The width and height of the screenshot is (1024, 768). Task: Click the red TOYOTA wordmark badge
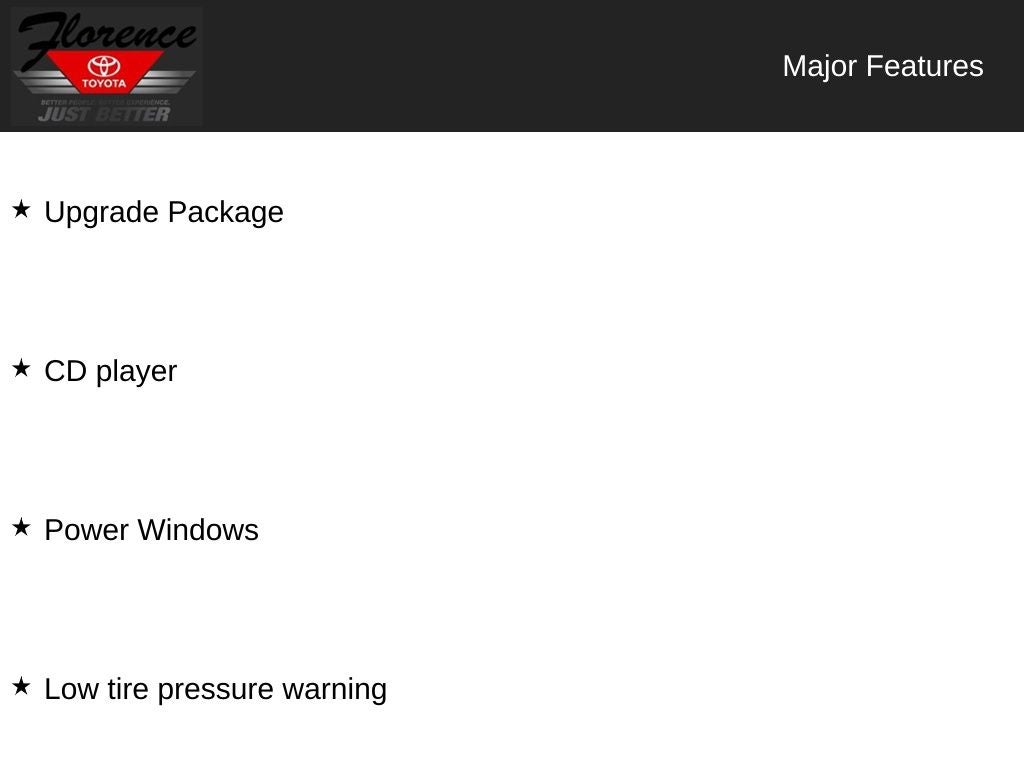(x=104, y=83)
